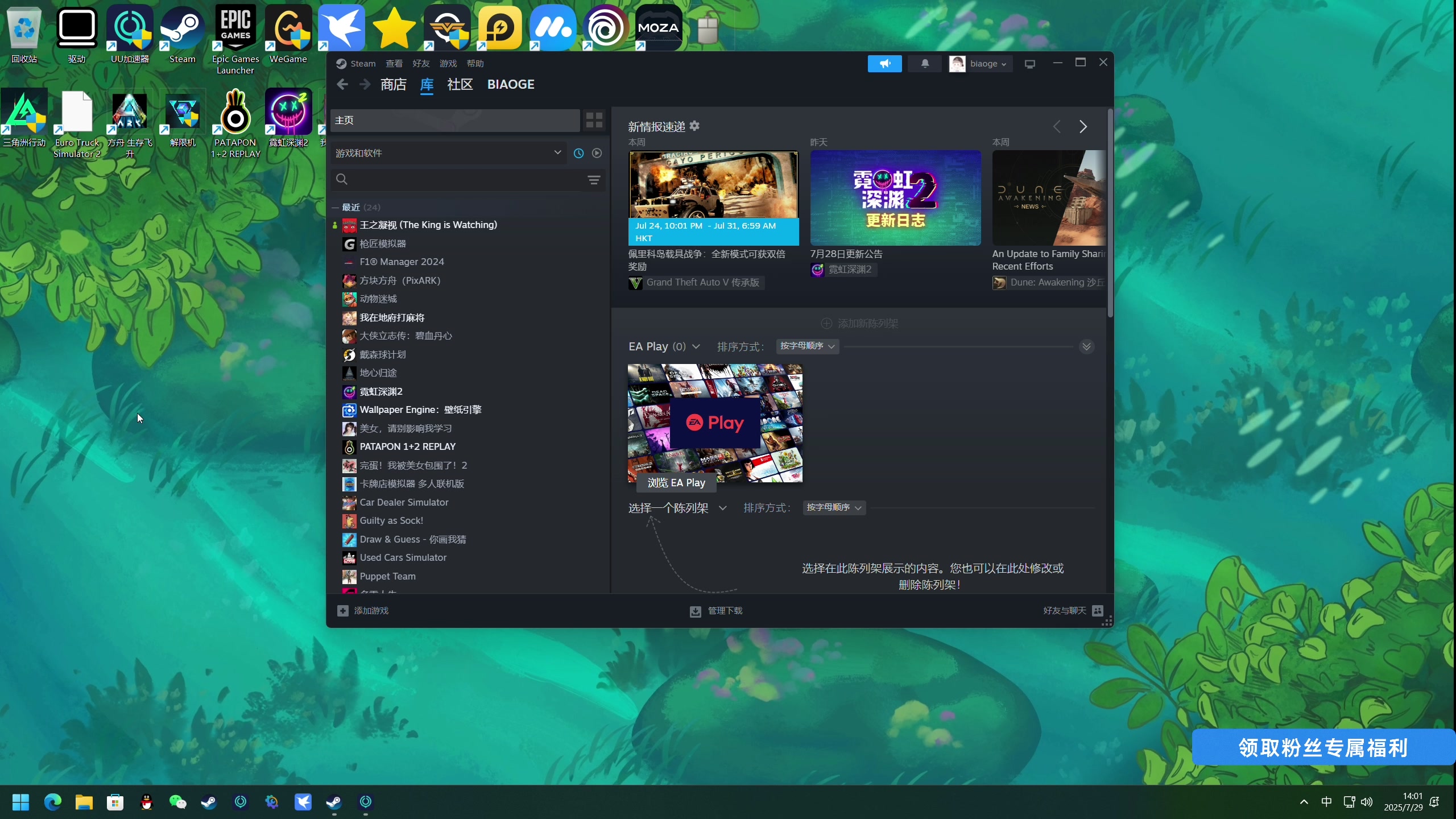Viewport: 1456px width, 819px height.
Task: Click the Add Game plus icon
Action: coord(342,610)
